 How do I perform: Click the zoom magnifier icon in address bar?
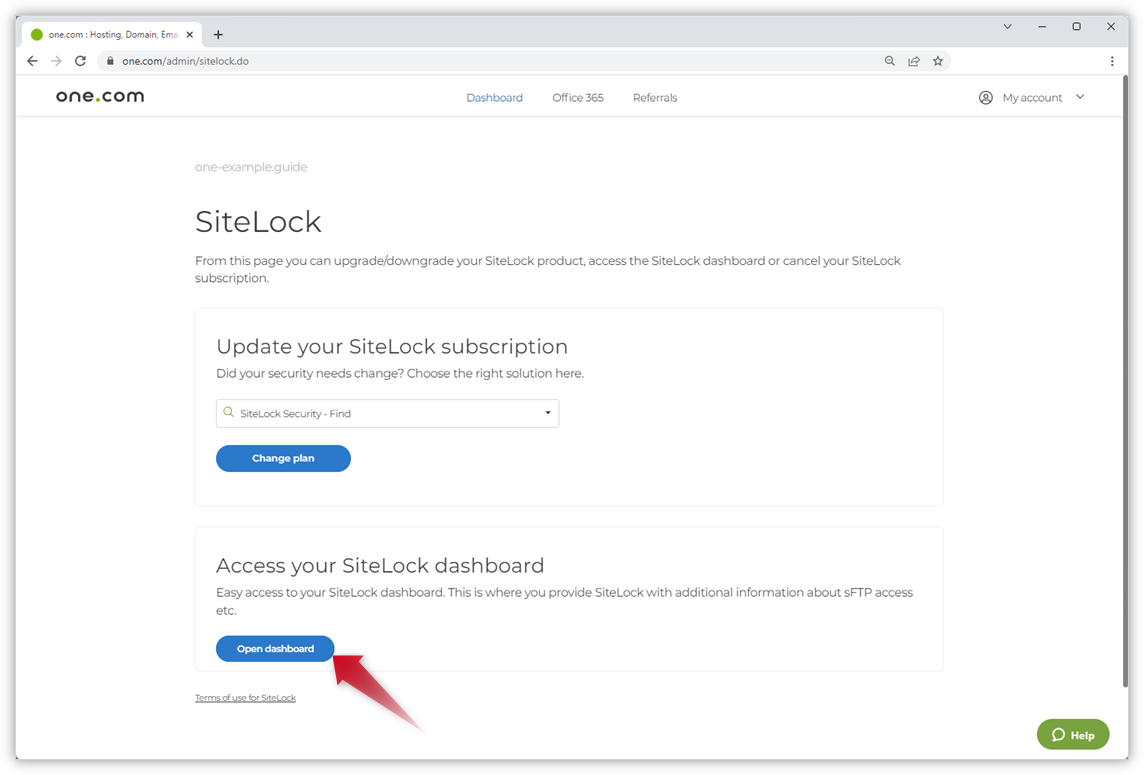point(890,61)
